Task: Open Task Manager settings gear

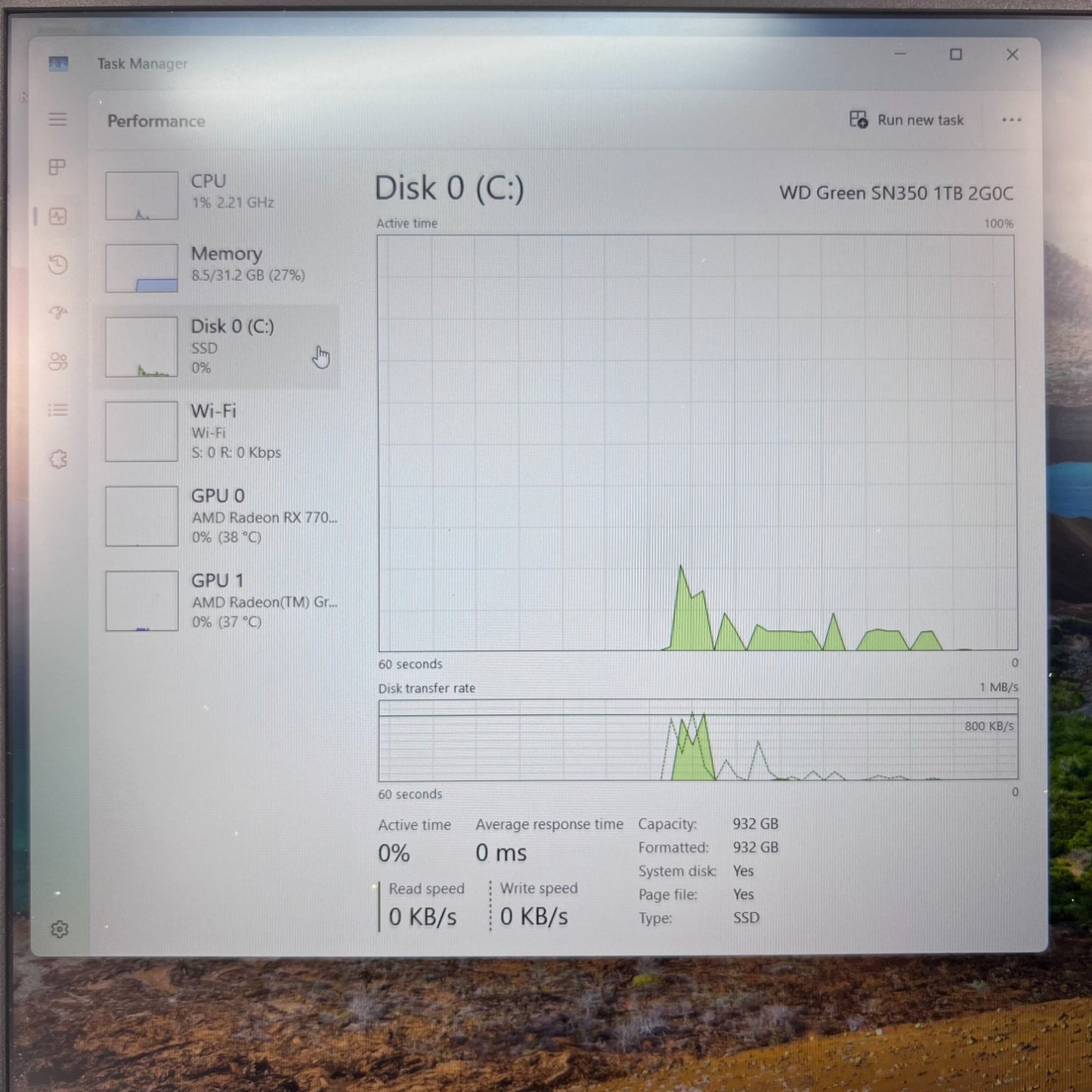Action: click(x=60, y=930)
